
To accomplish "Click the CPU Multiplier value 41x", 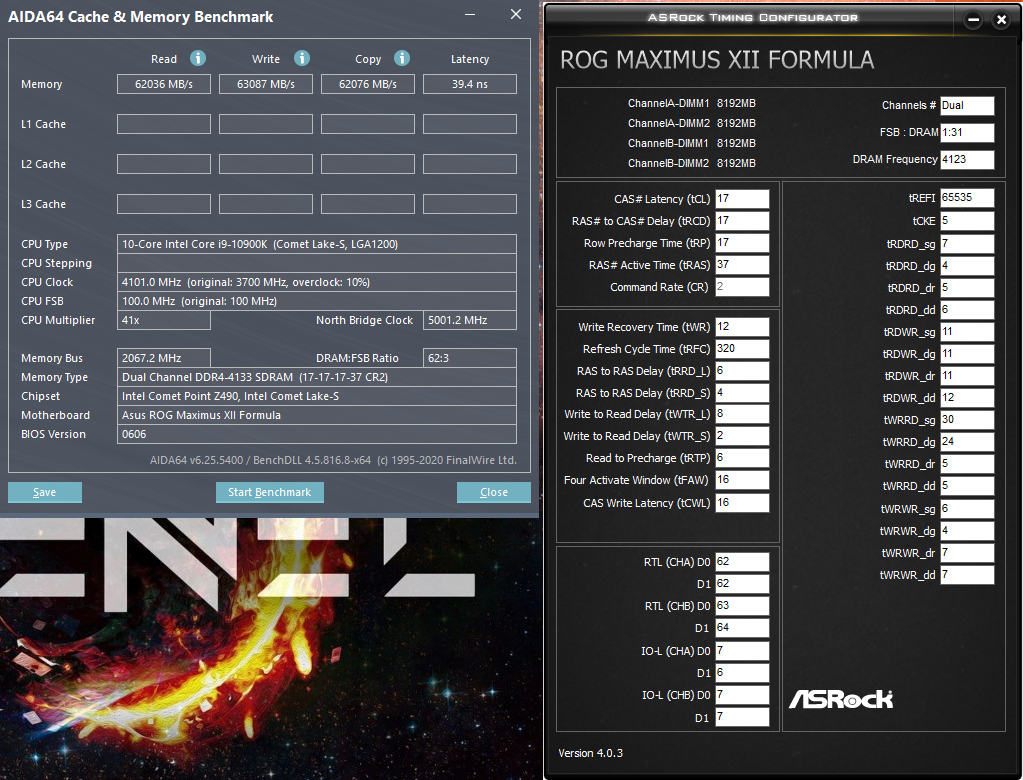I will pos(164,320).
